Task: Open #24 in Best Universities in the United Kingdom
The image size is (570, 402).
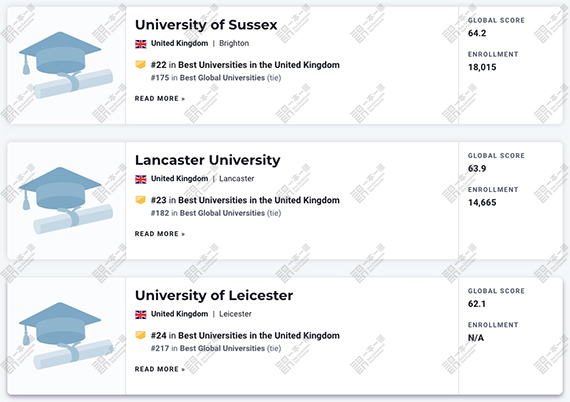Action: (245, 335)
